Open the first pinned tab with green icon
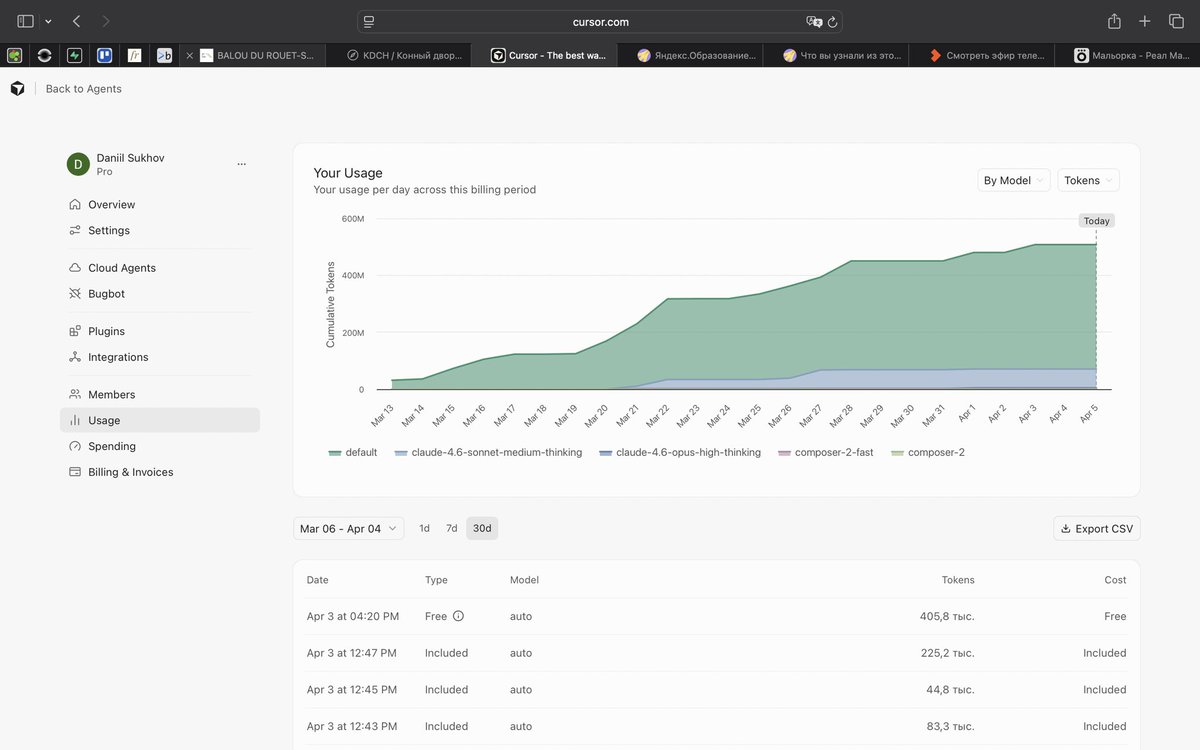The width and height of the screenshot is (1200, 750). pyautogui.click(x=15, y=56)
